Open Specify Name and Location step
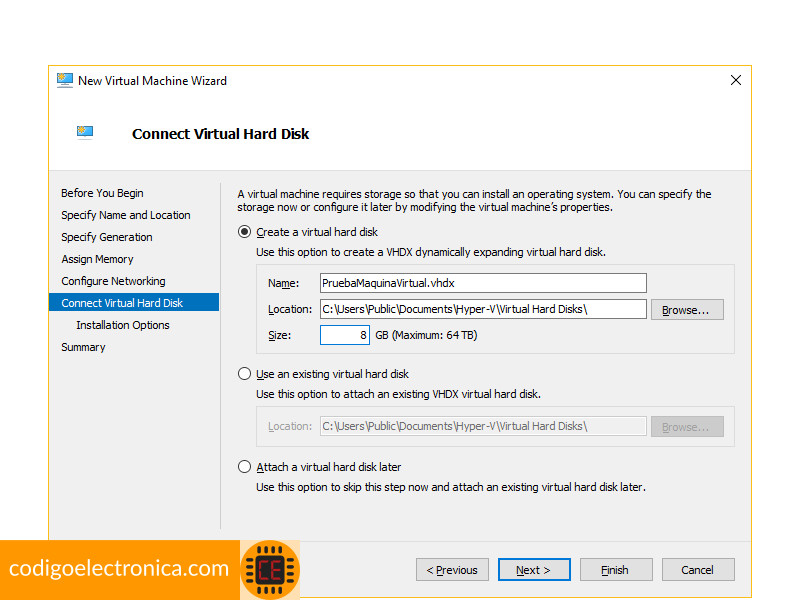The width and height of the screenshot is (800, 600). [x=126, y=215]
